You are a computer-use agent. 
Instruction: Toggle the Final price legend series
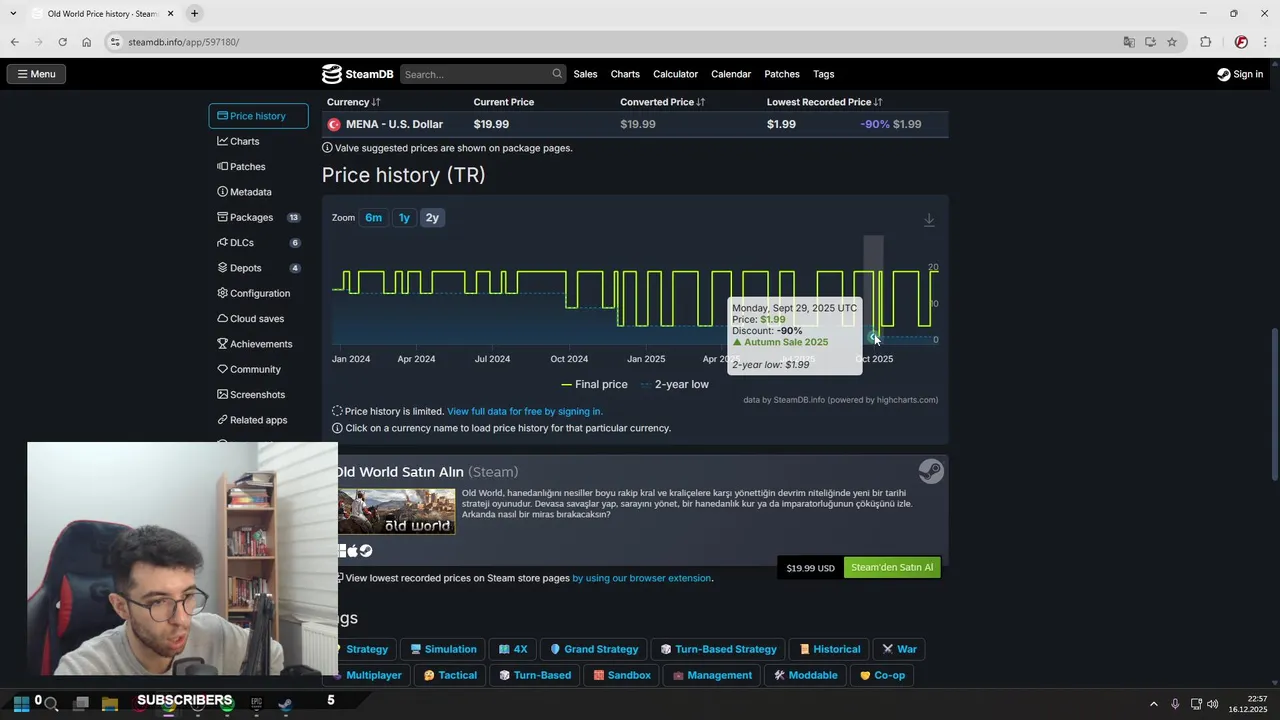point(594,384)
